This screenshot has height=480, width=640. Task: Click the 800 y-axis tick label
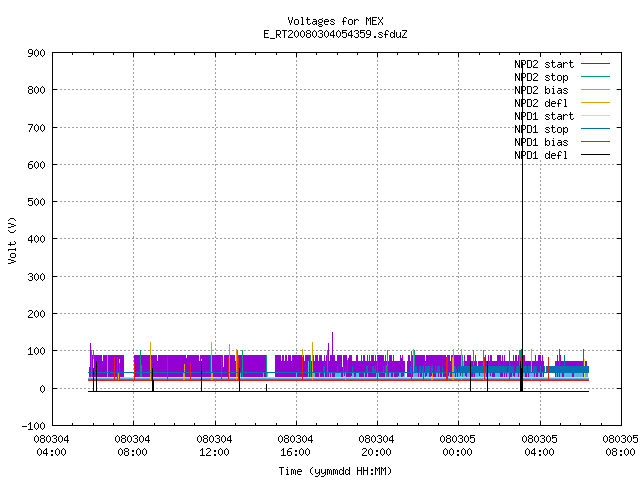(36, 90)
